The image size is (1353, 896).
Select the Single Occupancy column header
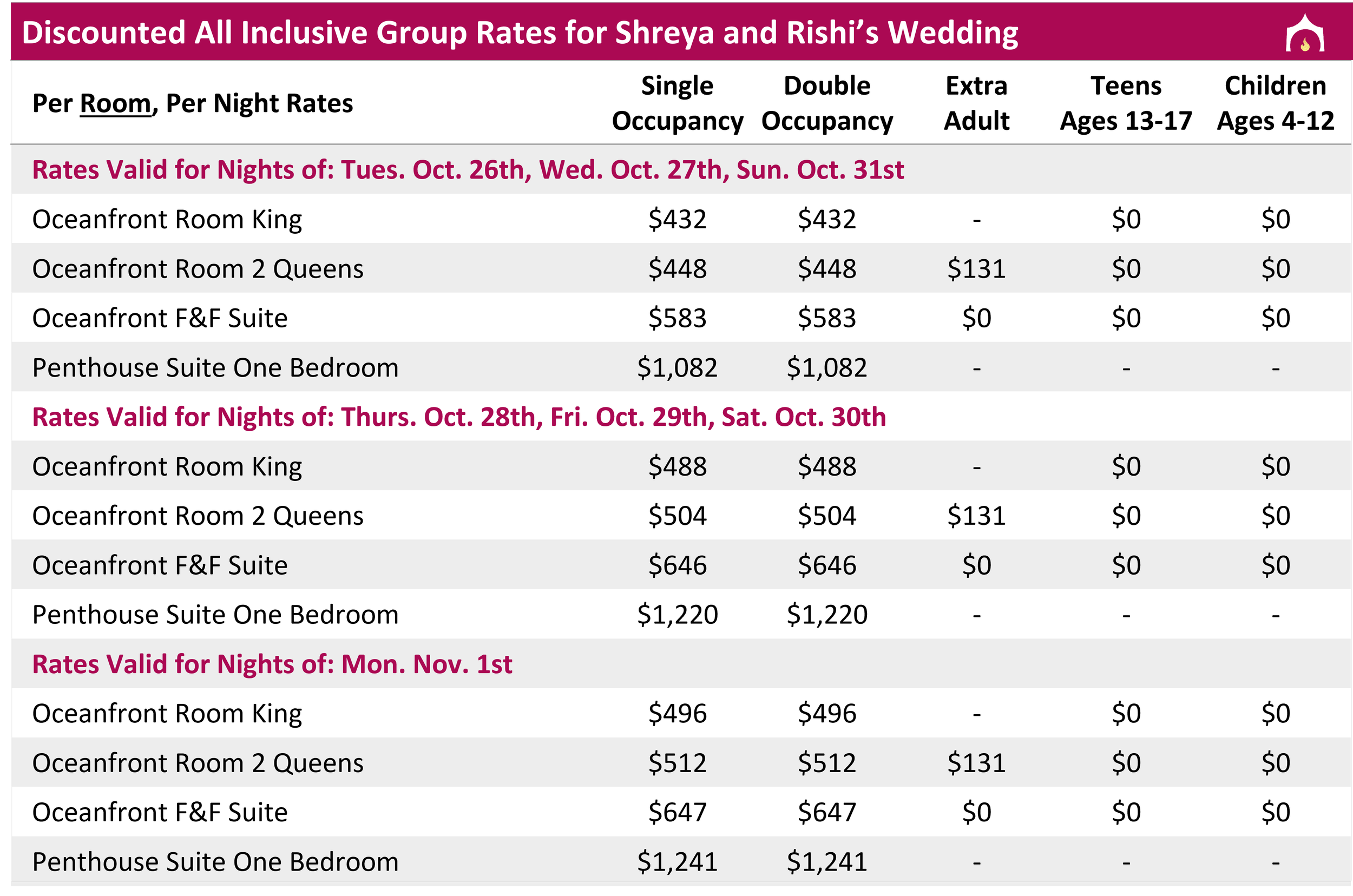678,103
